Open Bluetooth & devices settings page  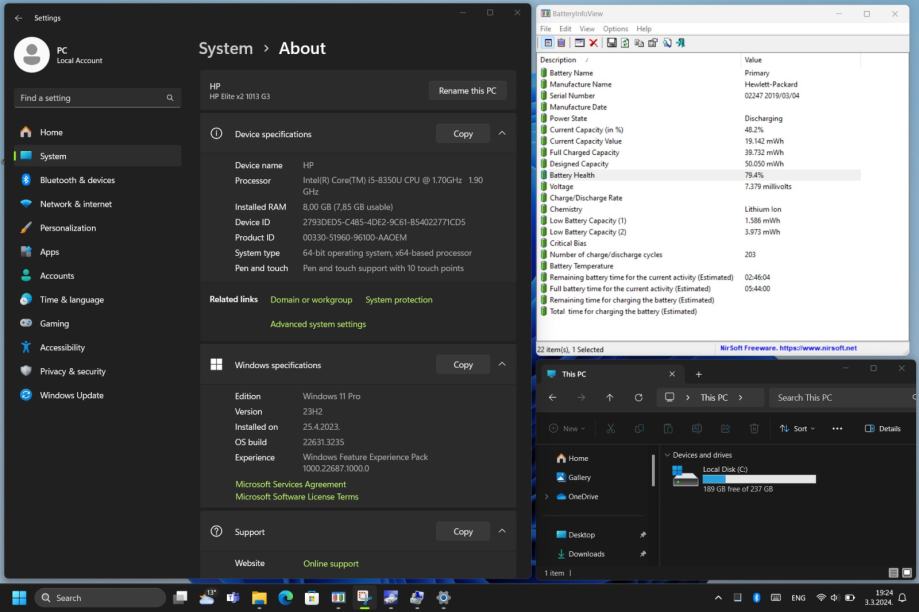[77, 180]
